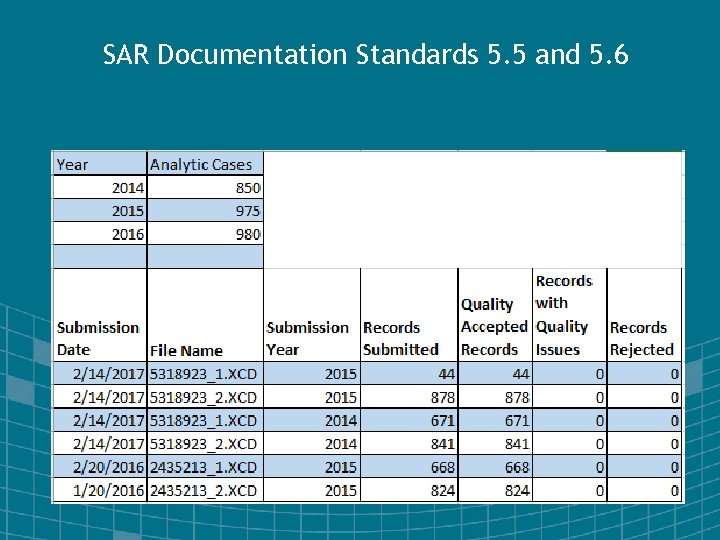Click file name 5318923_2.XCD in the 878-records row
This screenshot has width=720, height=540.
[x=205, y=397]
